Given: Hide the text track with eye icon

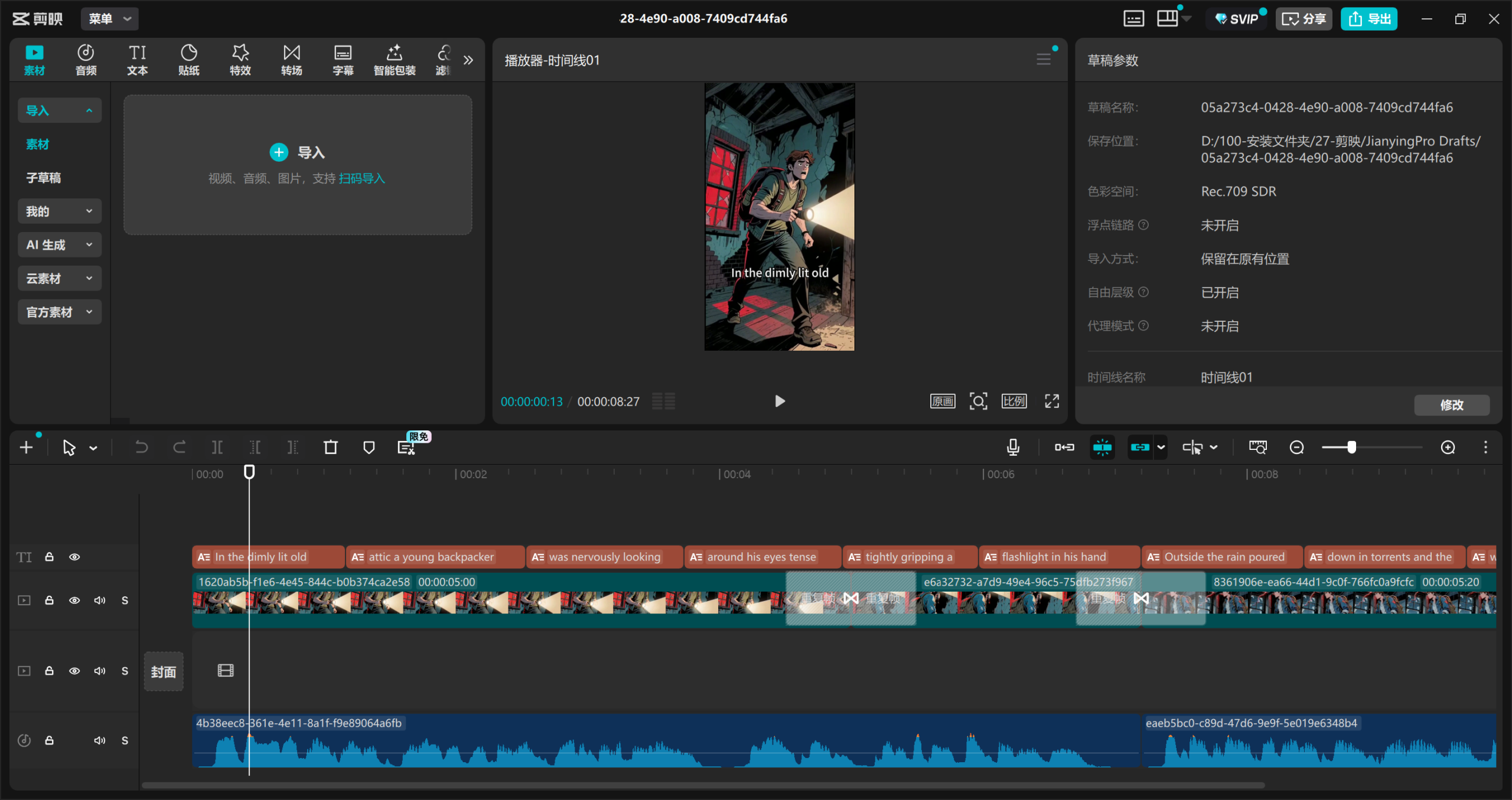Looking at the screenshot, I should pos(74,557).
